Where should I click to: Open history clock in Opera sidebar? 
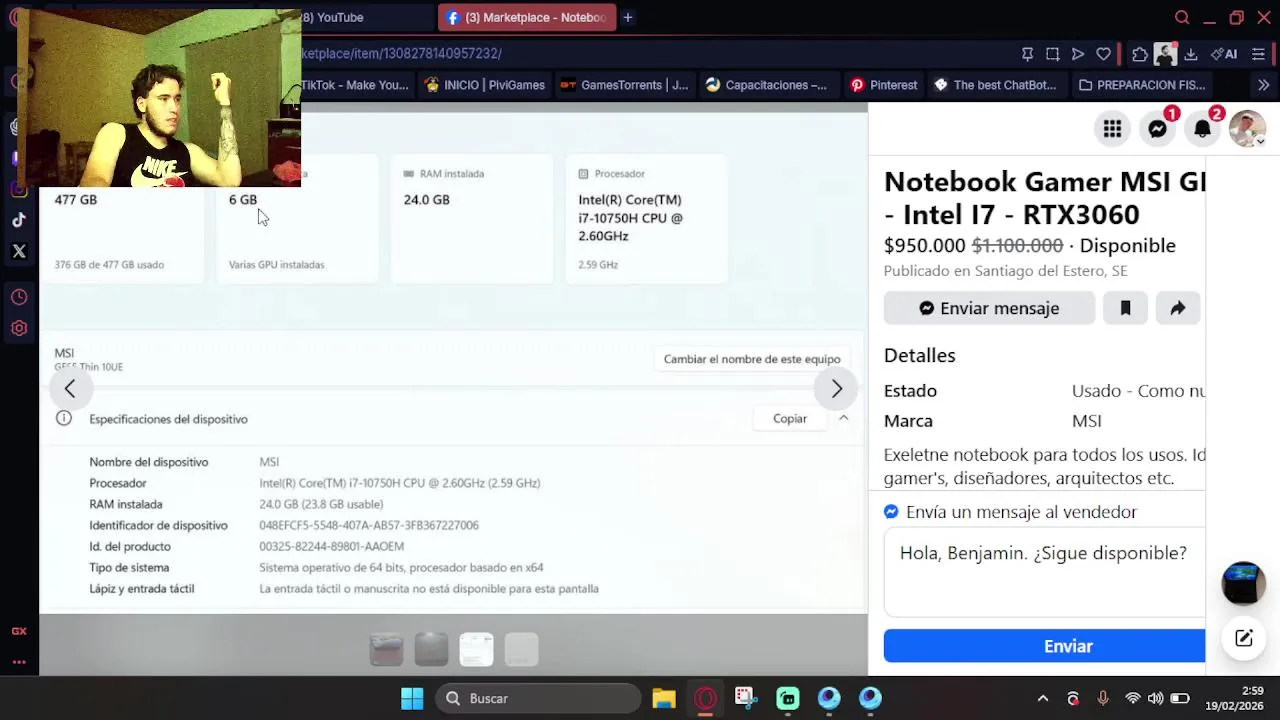(19, 297)
